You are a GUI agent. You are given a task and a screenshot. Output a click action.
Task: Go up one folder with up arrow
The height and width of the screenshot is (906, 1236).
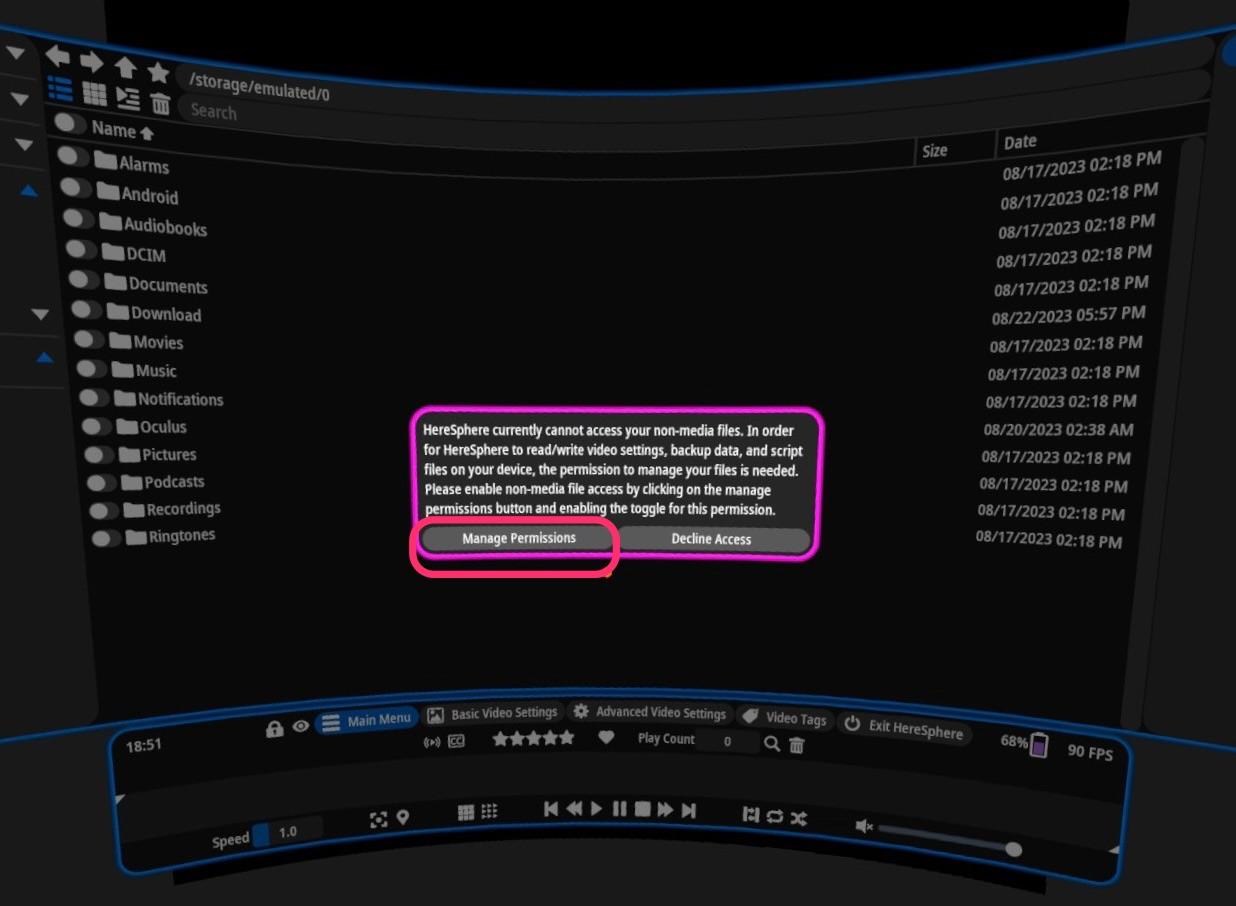[125, 67]
